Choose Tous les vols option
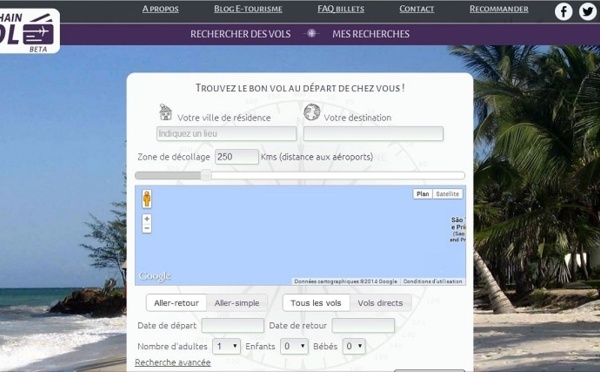Image resolution: width=600 pixels, height=372 pixels. (x=316, y=303)
